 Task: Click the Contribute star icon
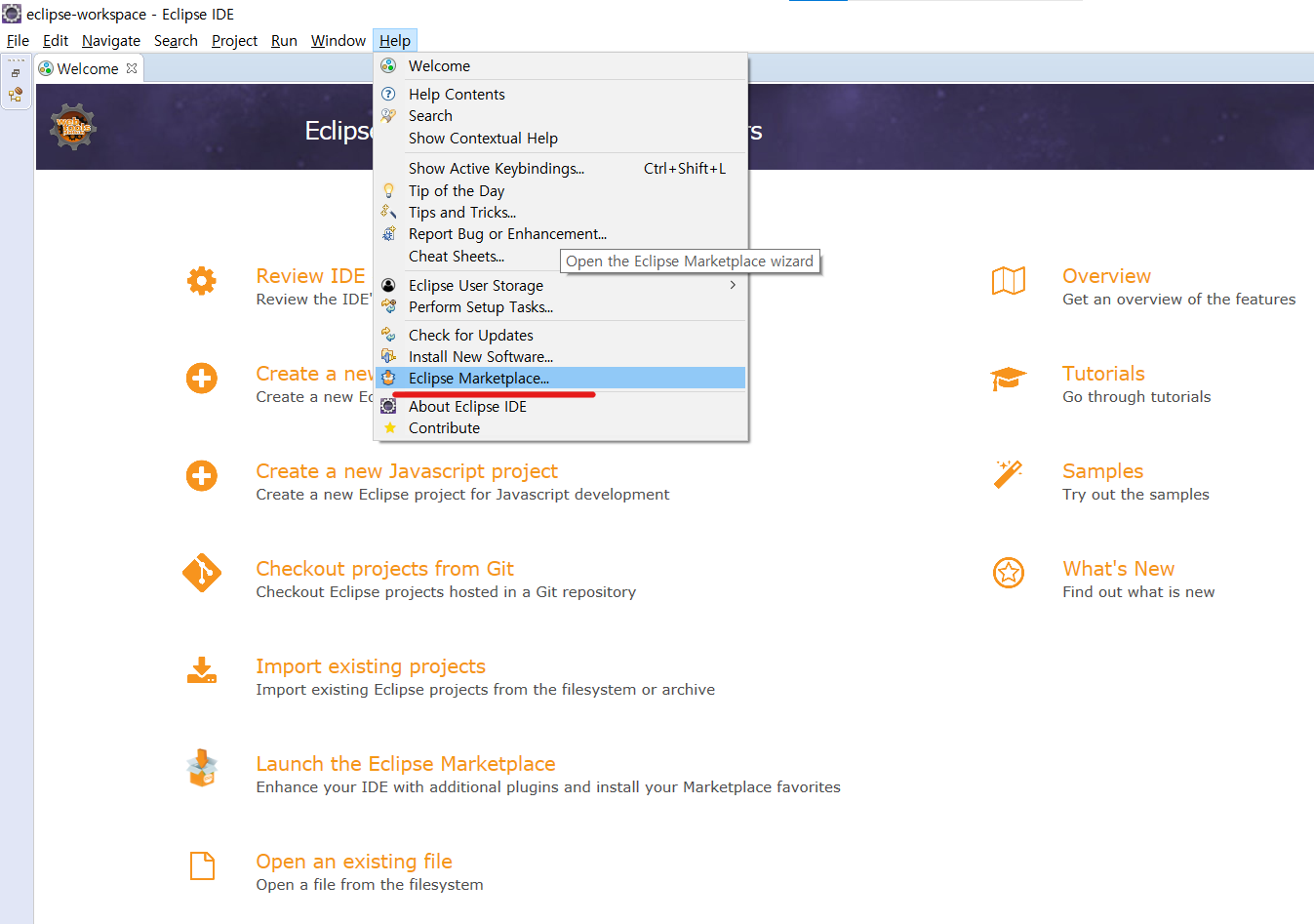[x=390, y=427]
